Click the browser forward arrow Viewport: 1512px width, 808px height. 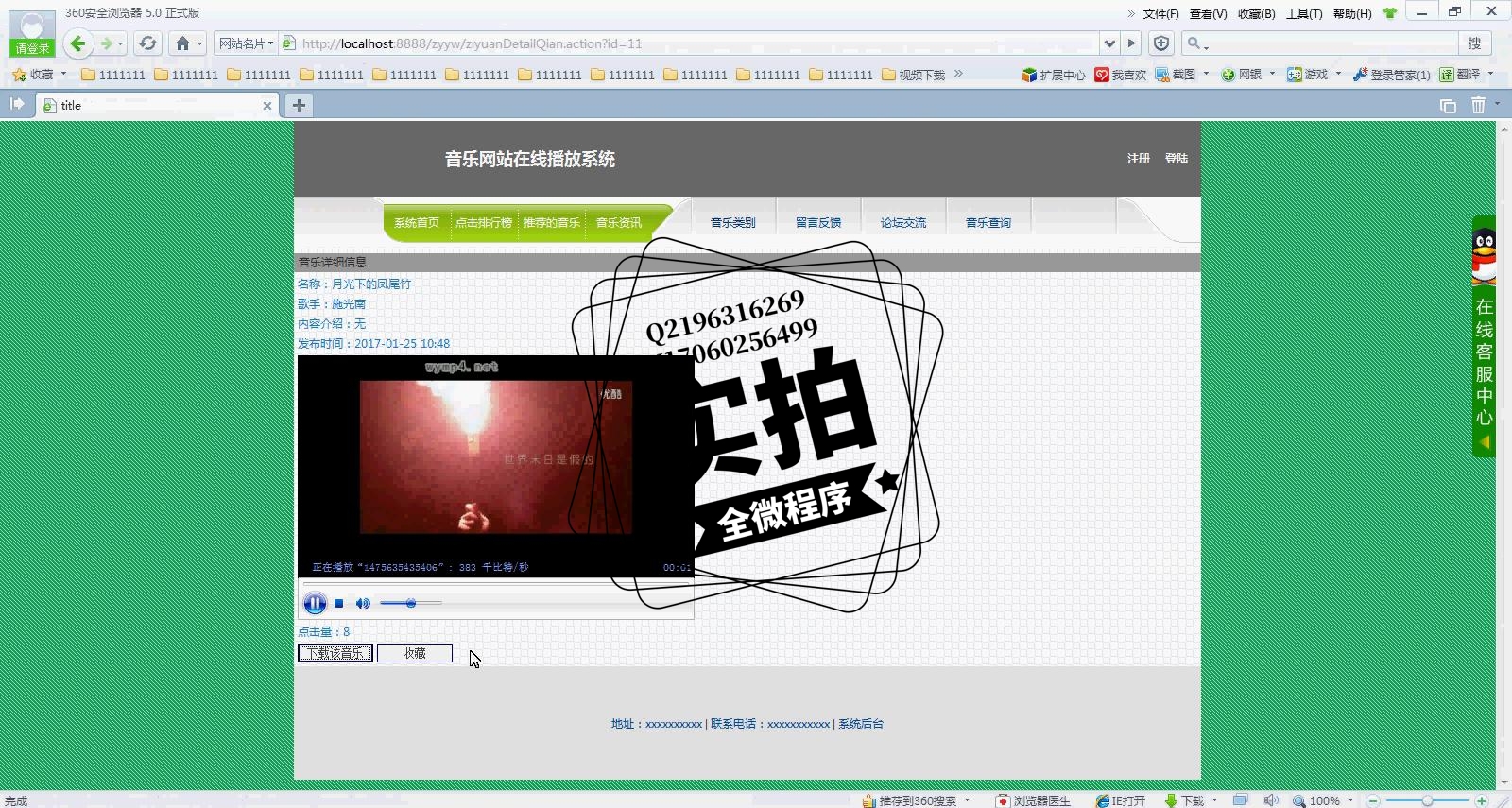(x=107, y=43)
